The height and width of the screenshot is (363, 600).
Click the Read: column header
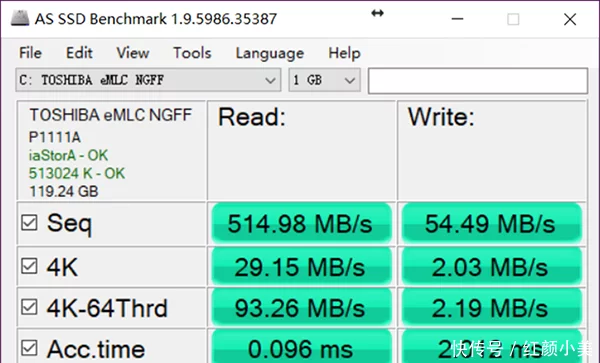point(252,117)
